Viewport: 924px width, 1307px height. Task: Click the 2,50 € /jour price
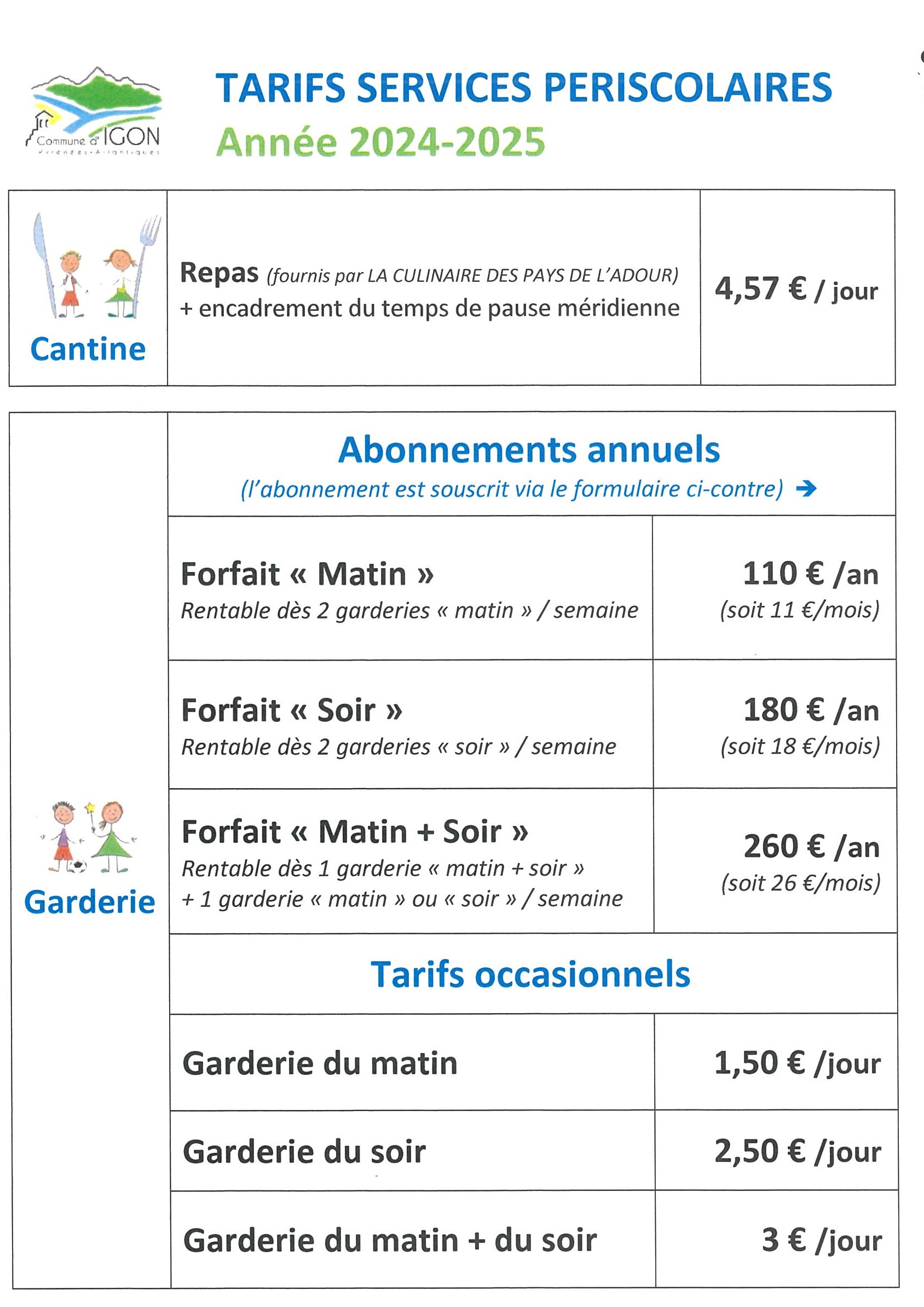(797, 1151)
